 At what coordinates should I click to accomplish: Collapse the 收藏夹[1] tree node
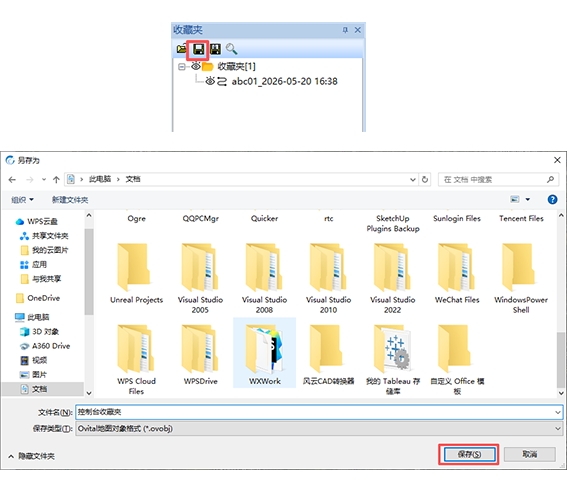[x=182, y=67]
